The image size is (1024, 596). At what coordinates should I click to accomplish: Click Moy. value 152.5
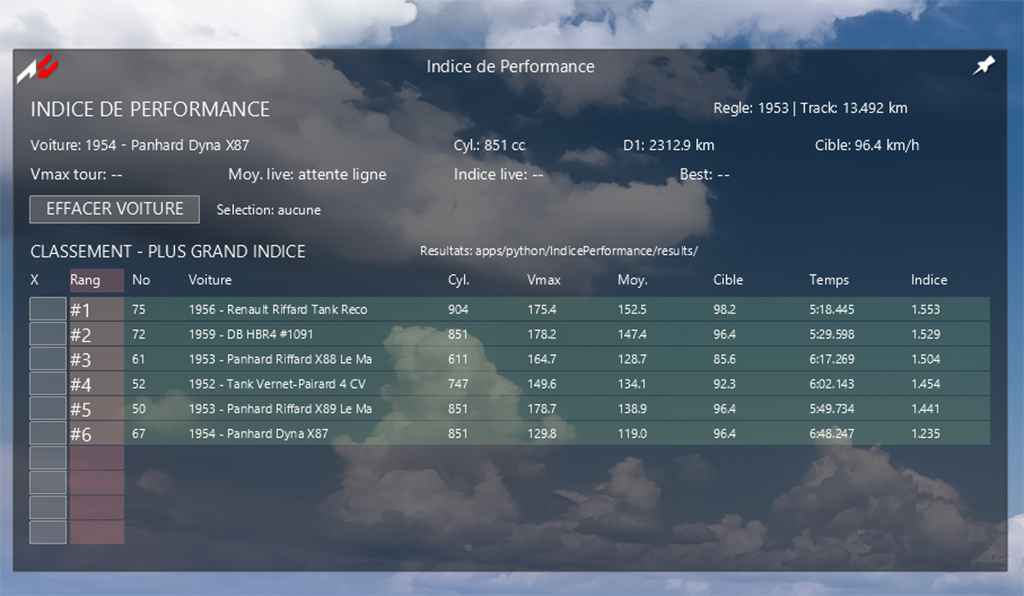coord(632,309)
